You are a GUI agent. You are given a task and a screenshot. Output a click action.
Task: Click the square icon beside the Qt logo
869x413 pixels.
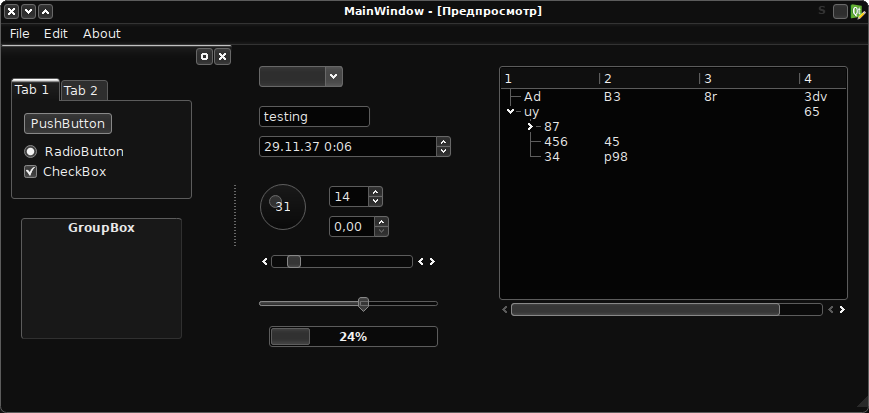coord(840,12)
